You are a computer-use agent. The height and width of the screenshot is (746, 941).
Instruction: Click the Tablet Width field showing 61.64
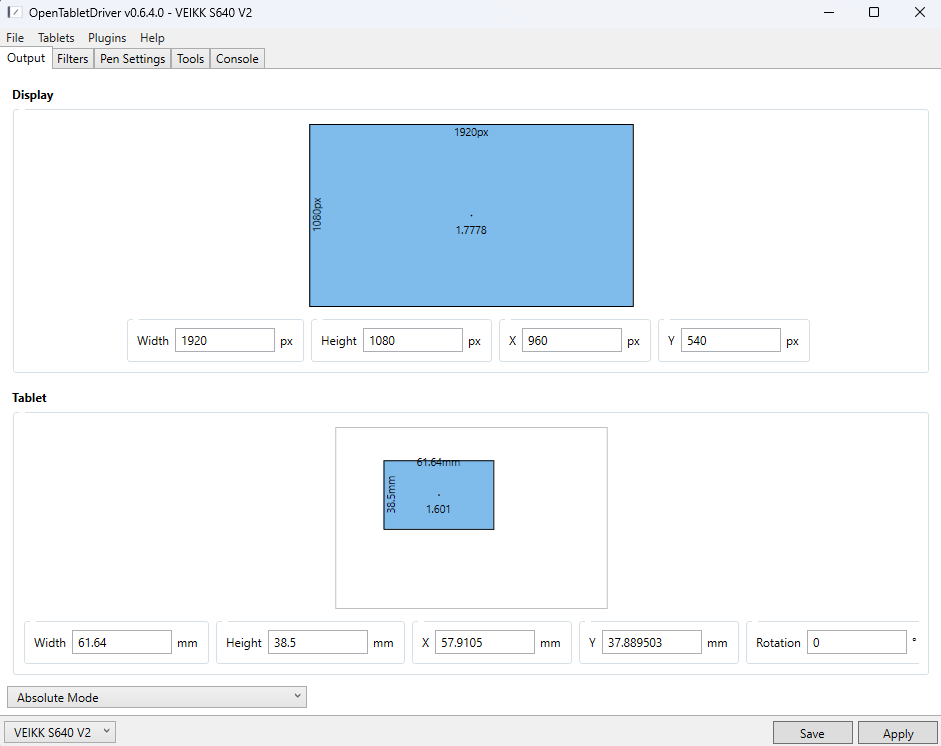point(122,642)
